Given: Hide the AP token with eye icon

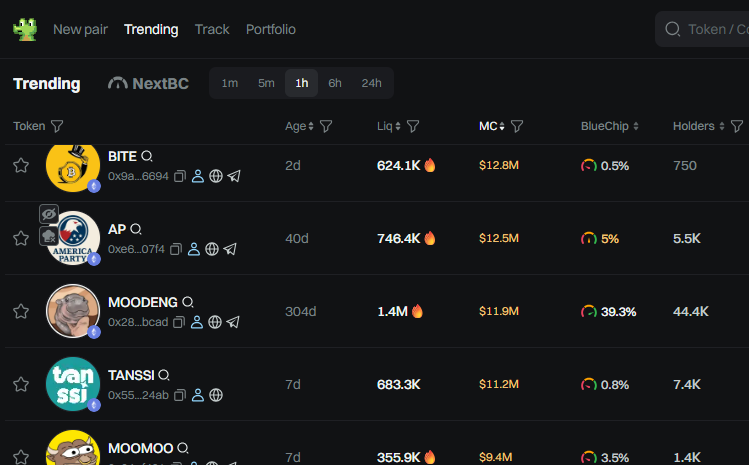Looking at the screenshot, I should pos(49,214).
